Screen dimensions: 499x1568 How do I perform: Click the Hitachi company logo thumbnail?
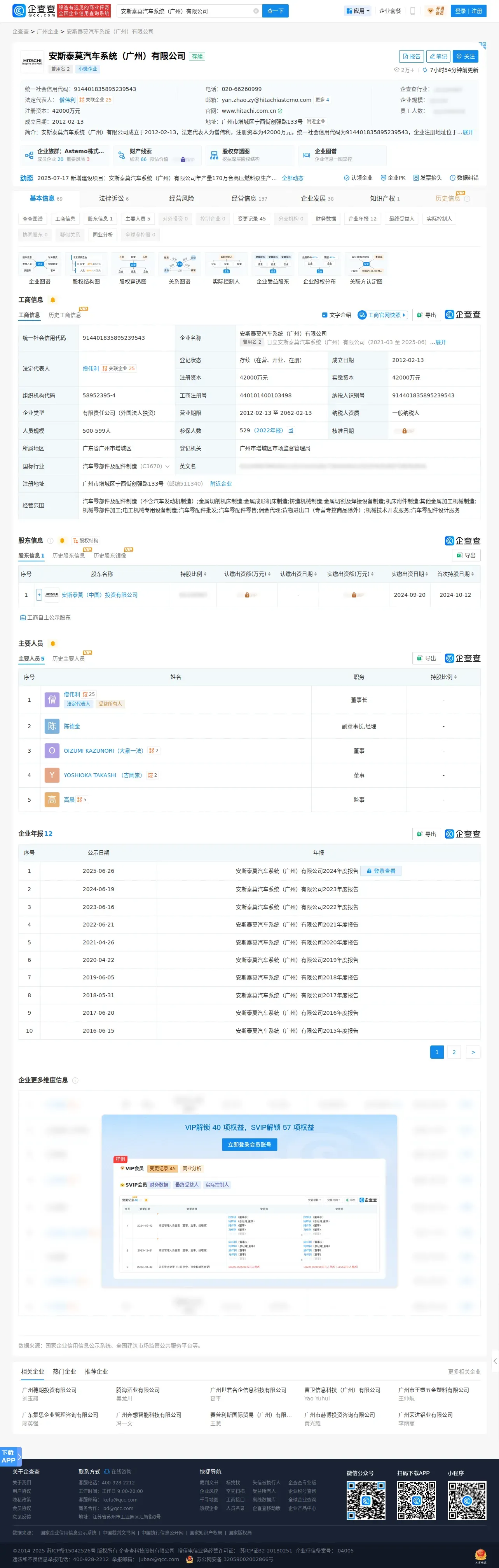click(x=32, y=61)
